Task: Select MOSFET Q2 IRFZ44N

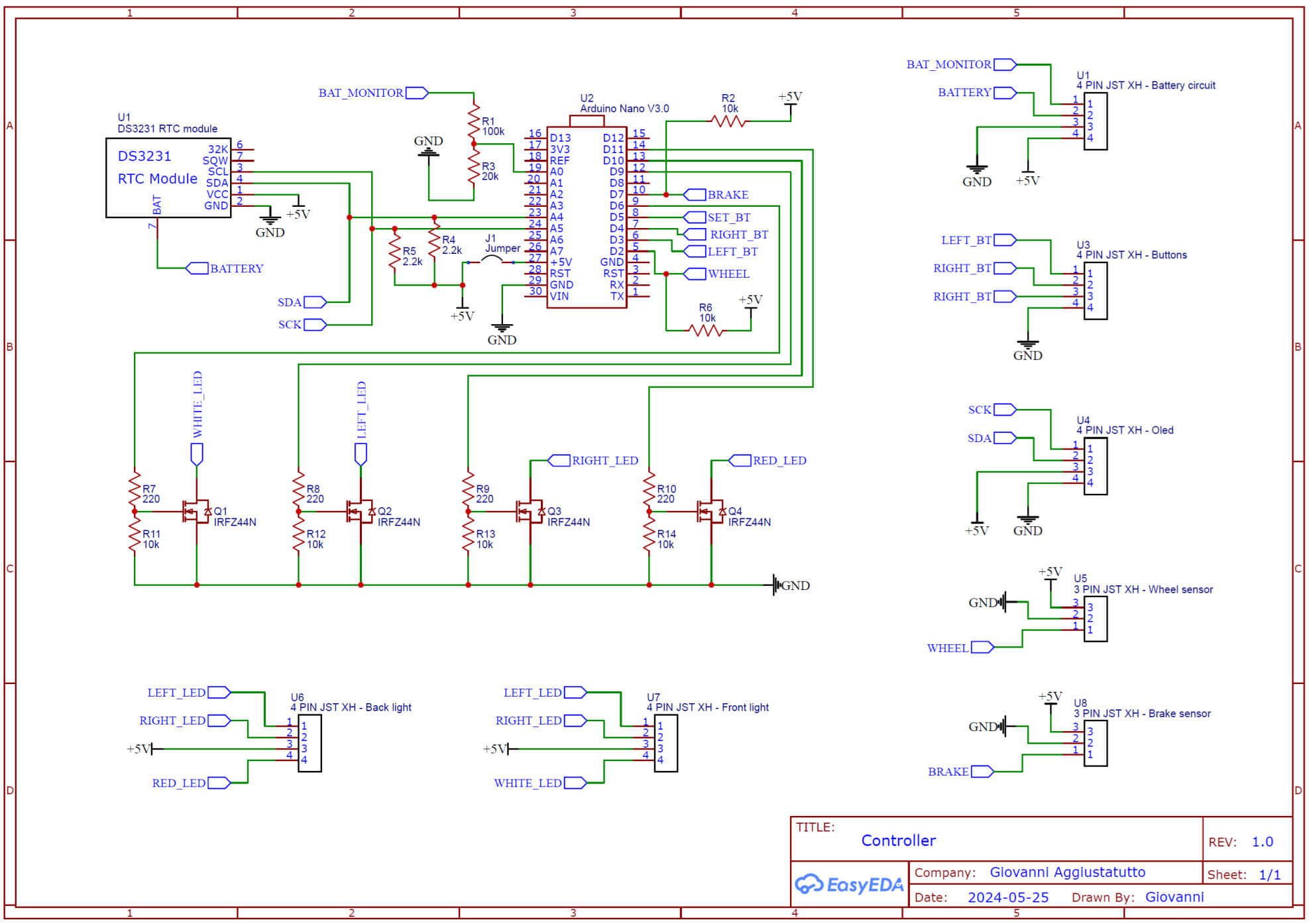Action: (x=361, y=511)
